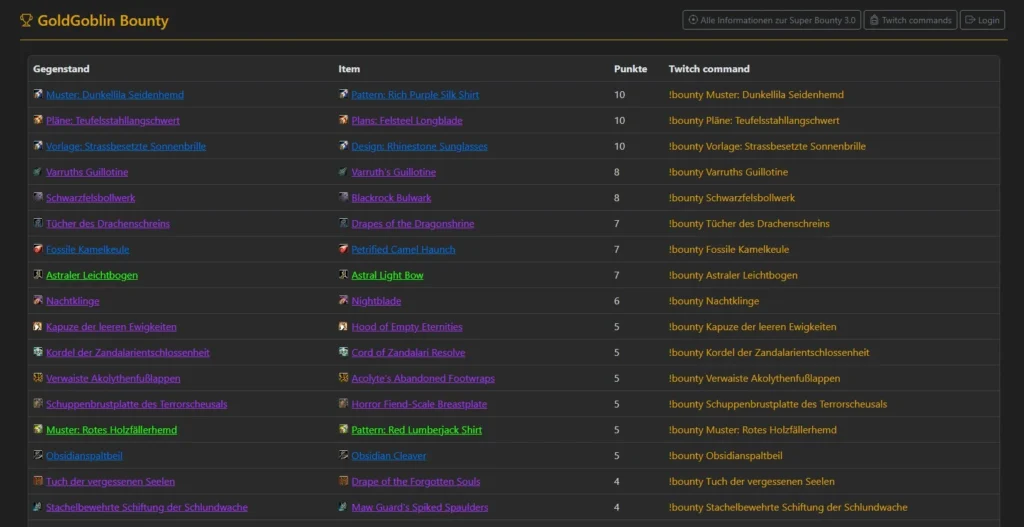1024x527 pixels.
Task: Click the 6 points value for Nachtklinge
Action: point(617,301)
